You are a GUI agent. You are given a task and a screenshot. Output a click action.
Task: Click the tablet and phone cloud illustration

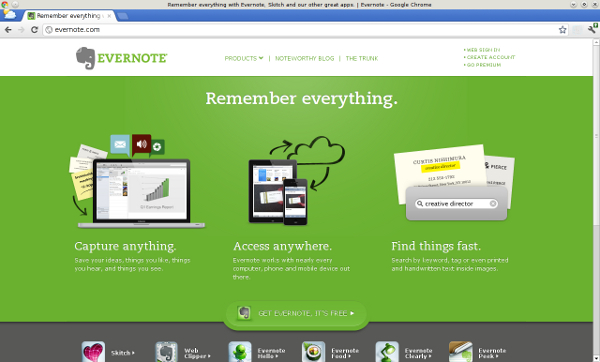point(297,180)
